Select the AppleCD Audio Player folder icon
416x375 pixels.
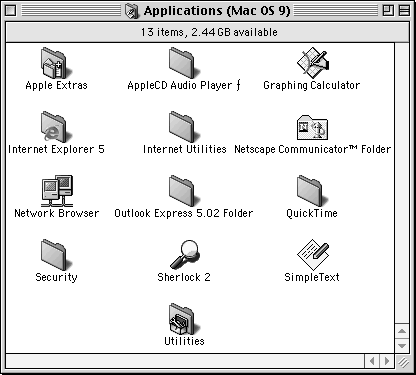click(184, 63)
